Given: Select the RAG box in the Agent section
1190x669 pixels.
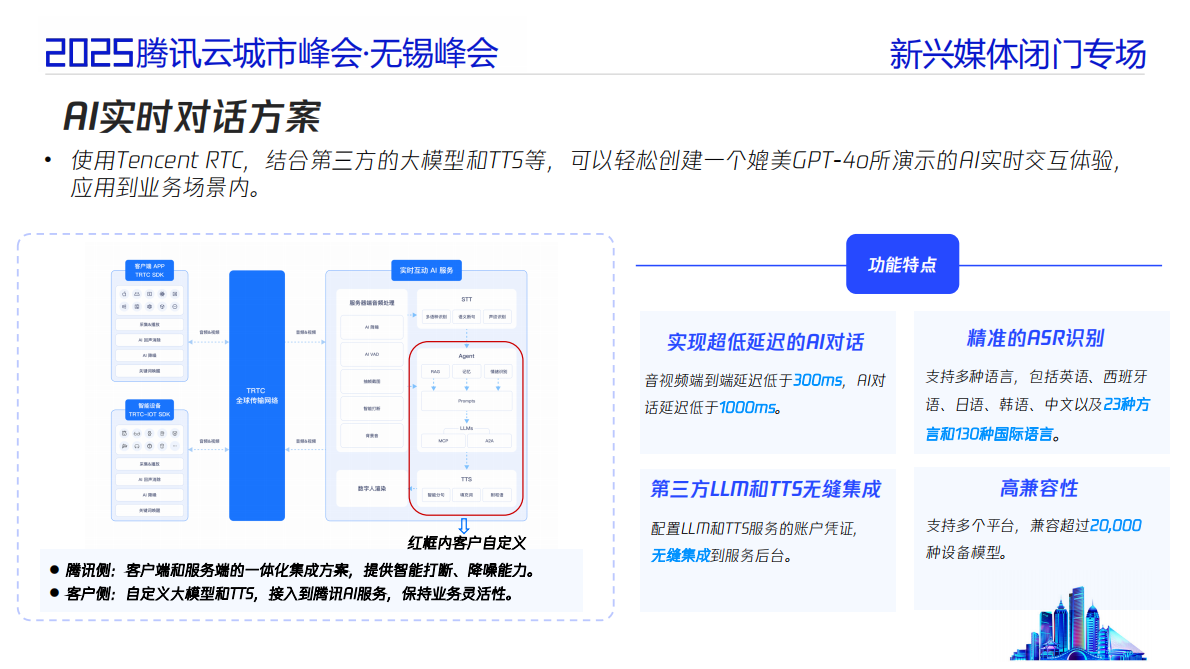Looking at the screenshot, I should tap(436, 372).
